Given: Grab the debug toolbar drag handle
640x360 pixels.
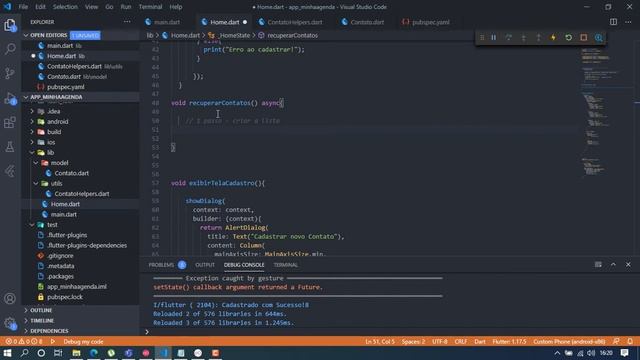Looking at the screenshot, I should 482,38.
